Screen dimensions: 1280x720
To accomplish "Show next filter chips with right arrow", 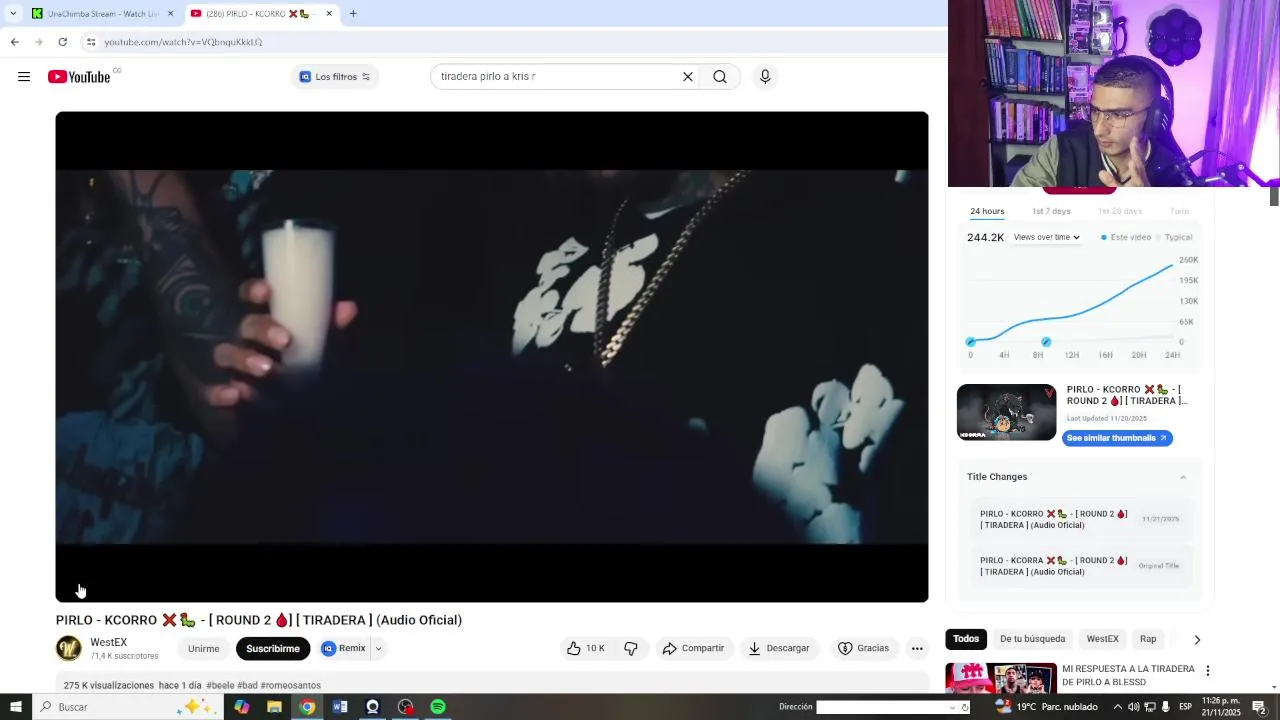I will (1197, 639).
